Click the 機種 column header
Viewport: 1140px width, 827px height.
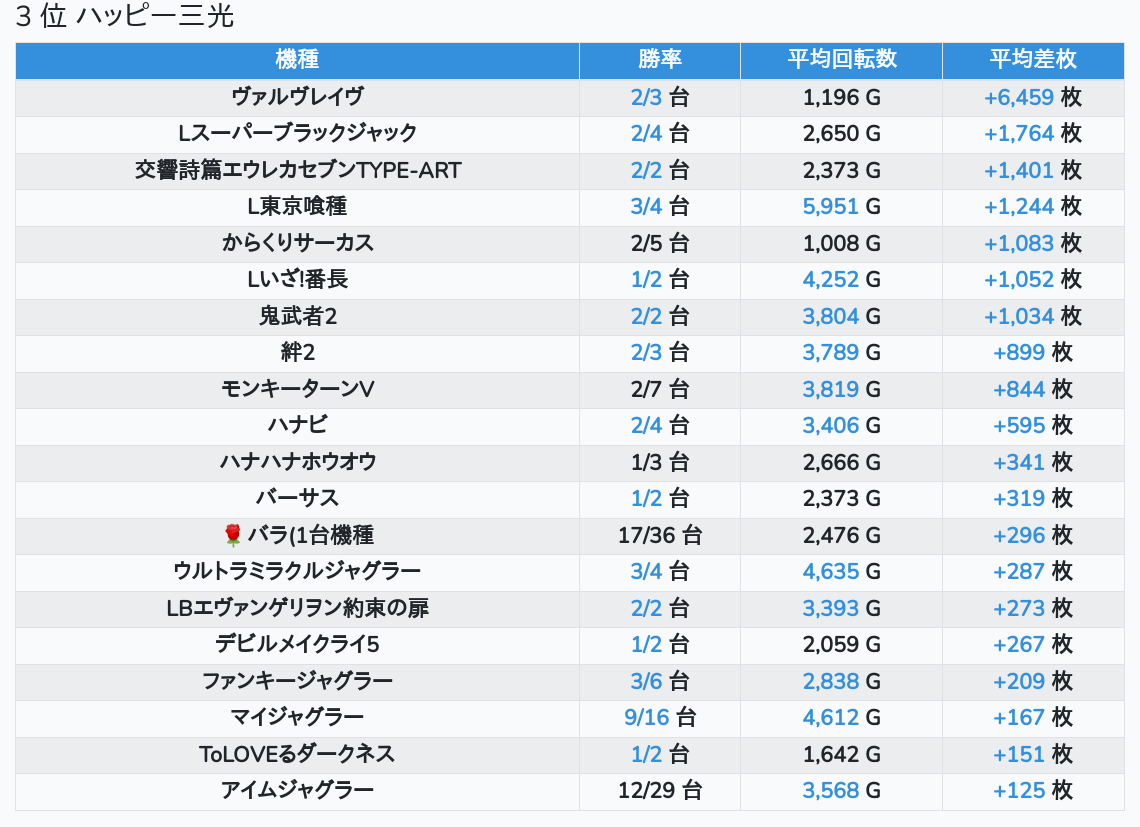(297, 60)
